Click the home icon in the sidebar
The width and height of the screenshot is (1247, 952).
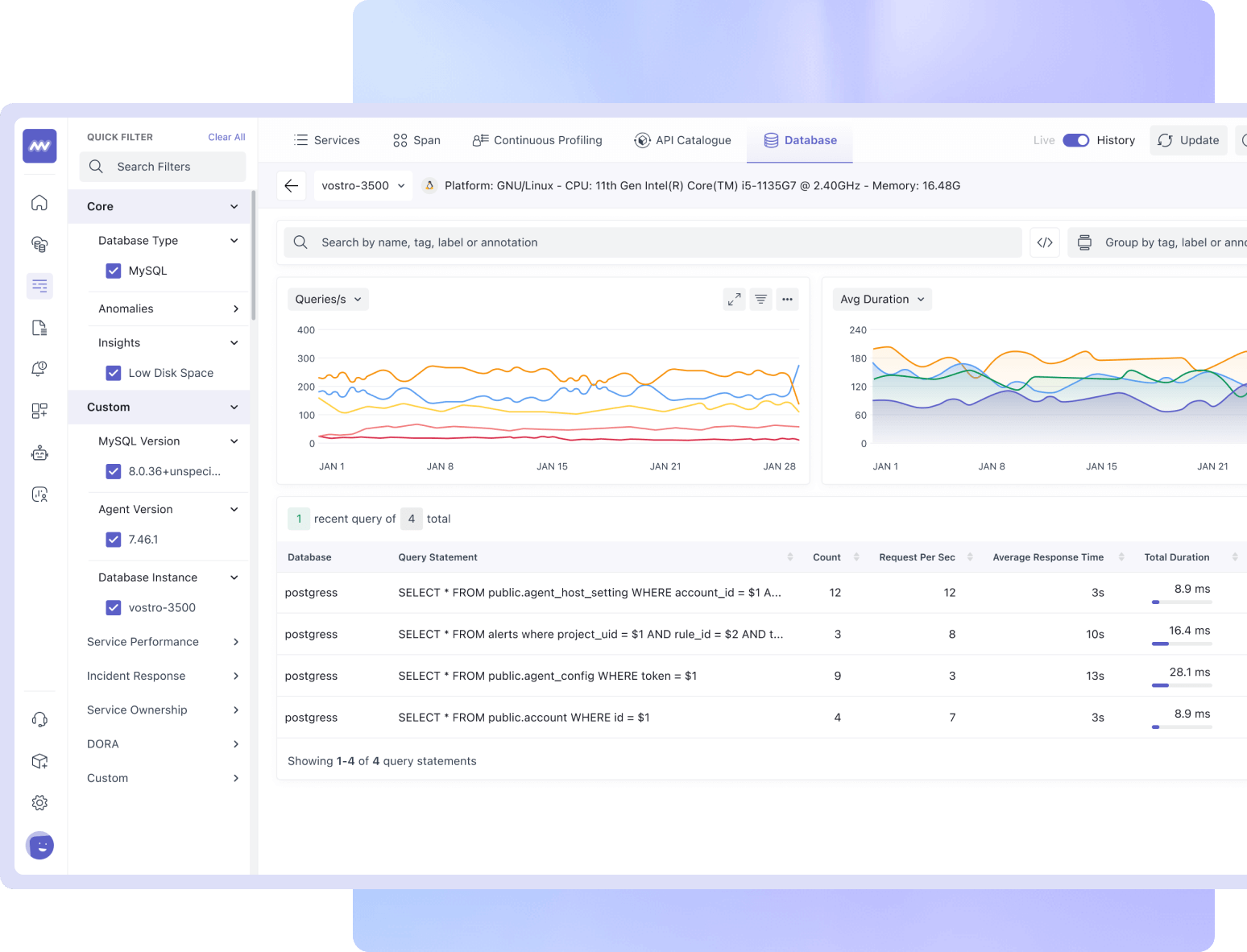pyautogui.click(x=39, y=203)
